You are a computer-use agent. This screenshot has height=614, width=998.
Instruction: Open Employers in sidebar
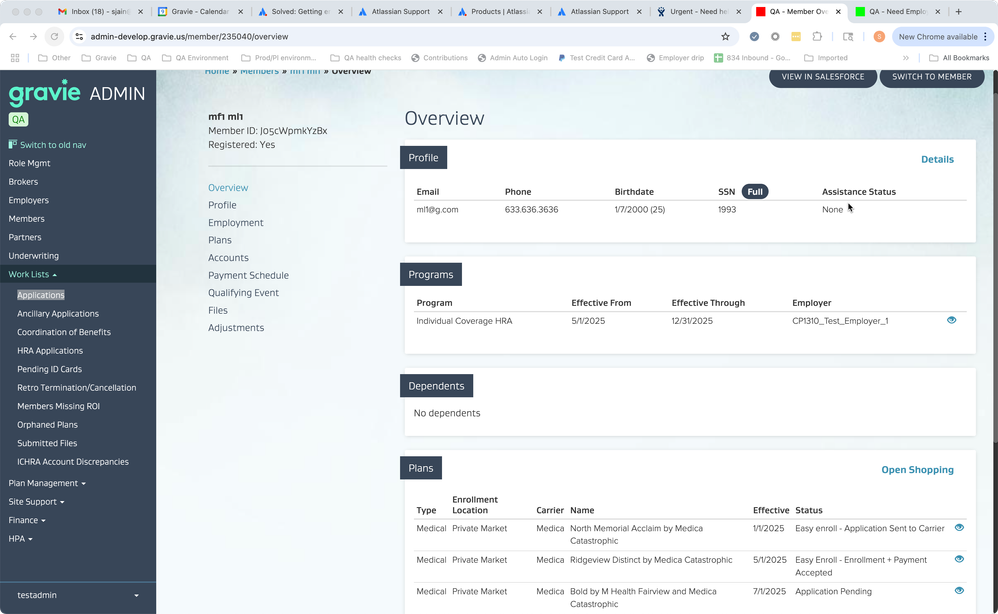[x=29, y=200]
